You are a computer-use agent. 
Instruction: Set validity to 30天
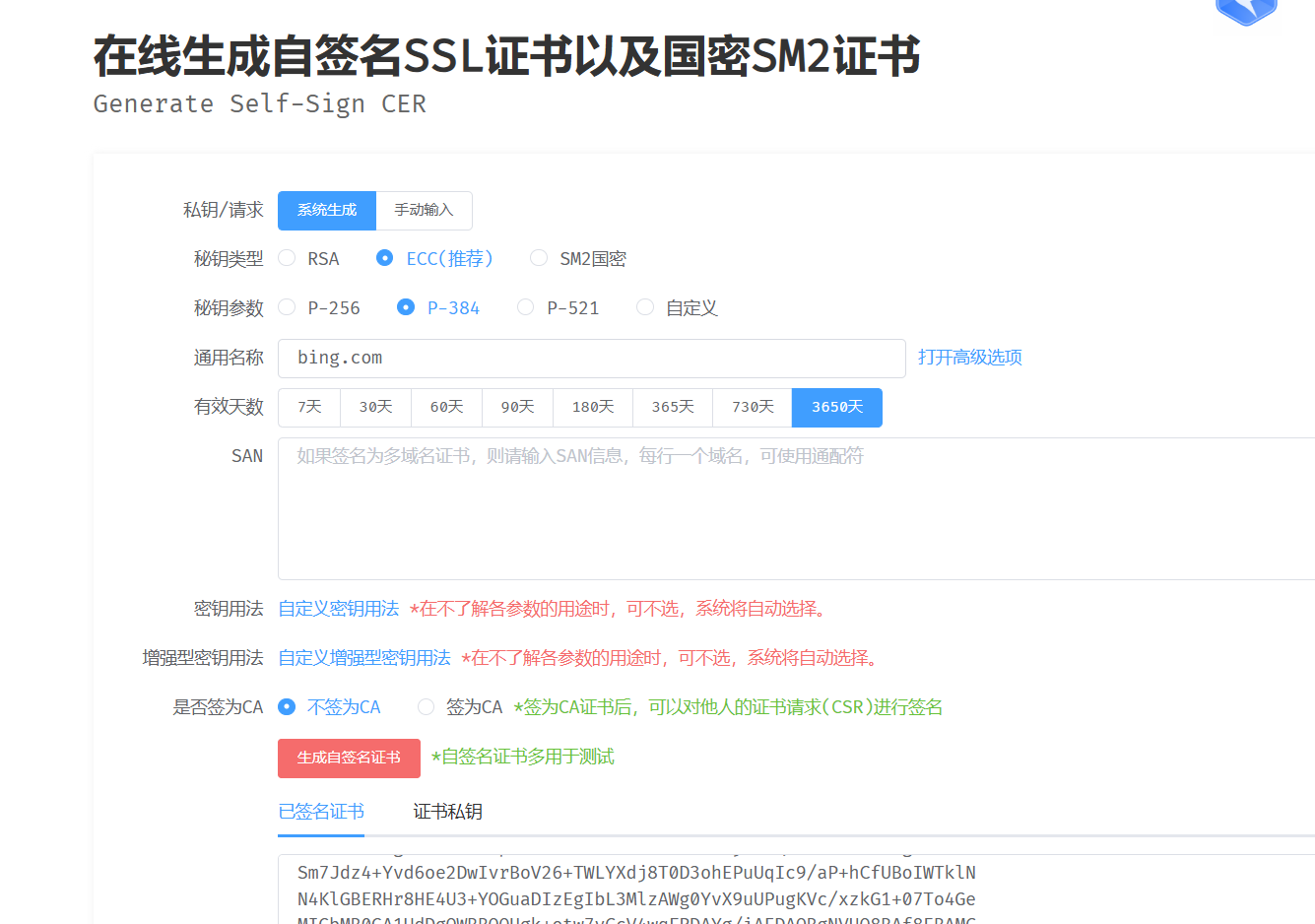[376, 408]
